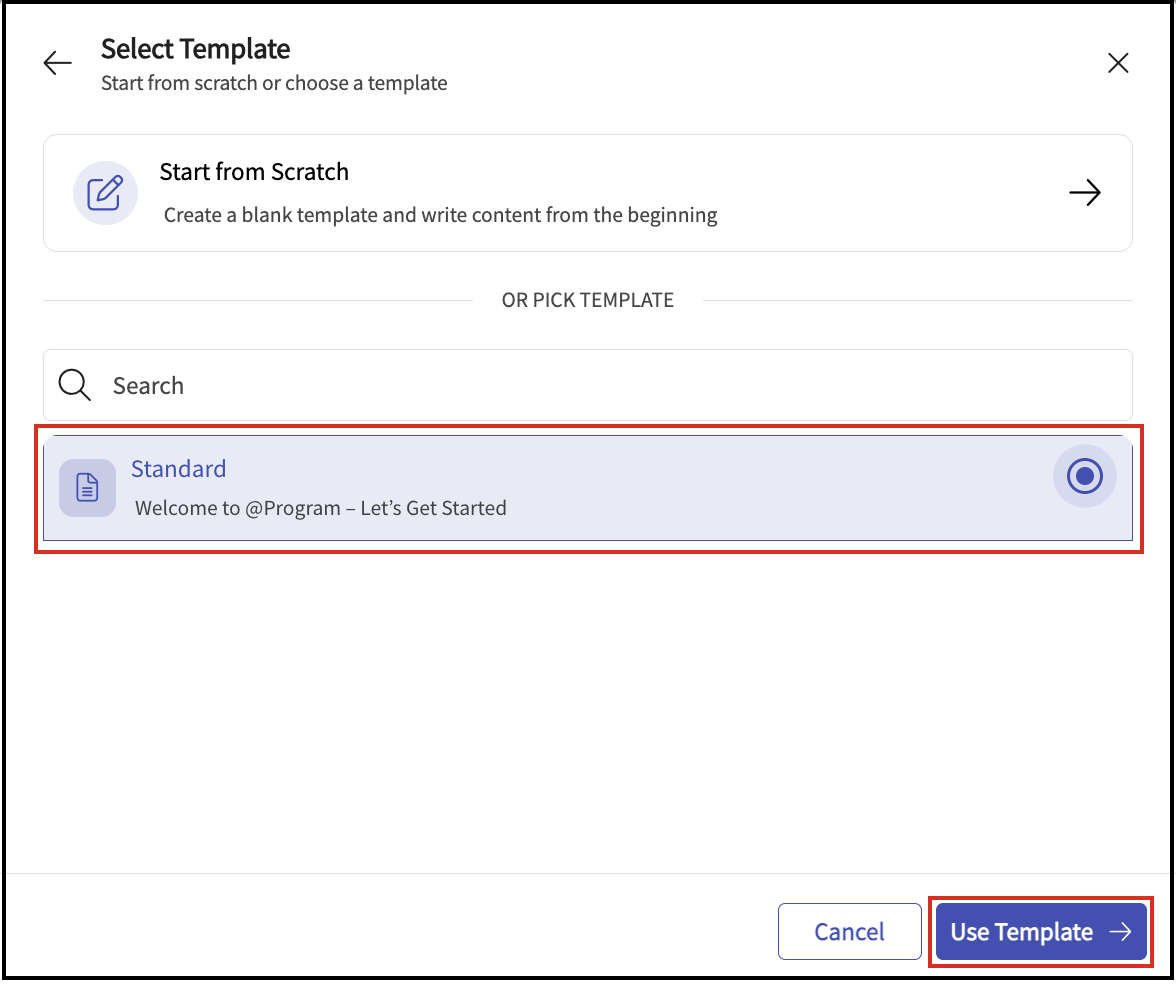Image resolution: width=1176 pixels, height=984 pixels.
Task: Click empty area below the Standard template
Action: 588,700
